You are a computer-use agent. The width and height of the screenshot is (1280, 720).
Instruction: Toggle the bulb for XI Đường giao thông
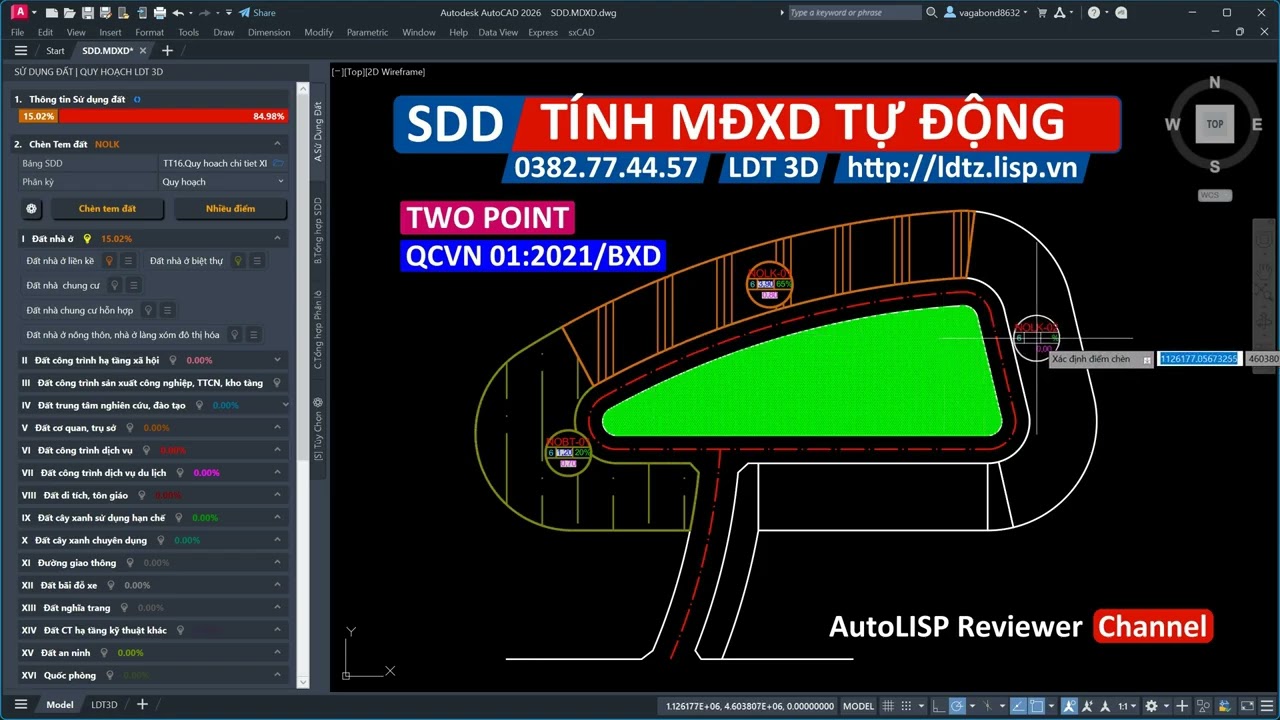click(129, 563)
